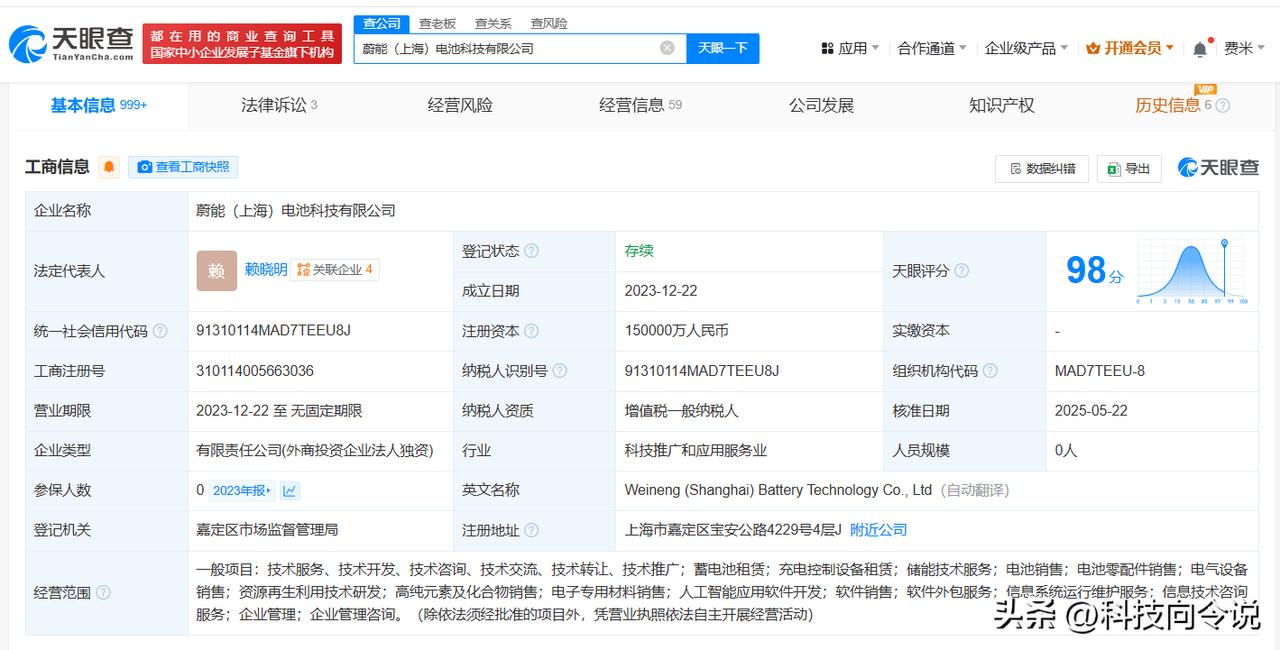Click the Tianyancha logo in header
The image size is (1280, 650).
tap(71, 43)
